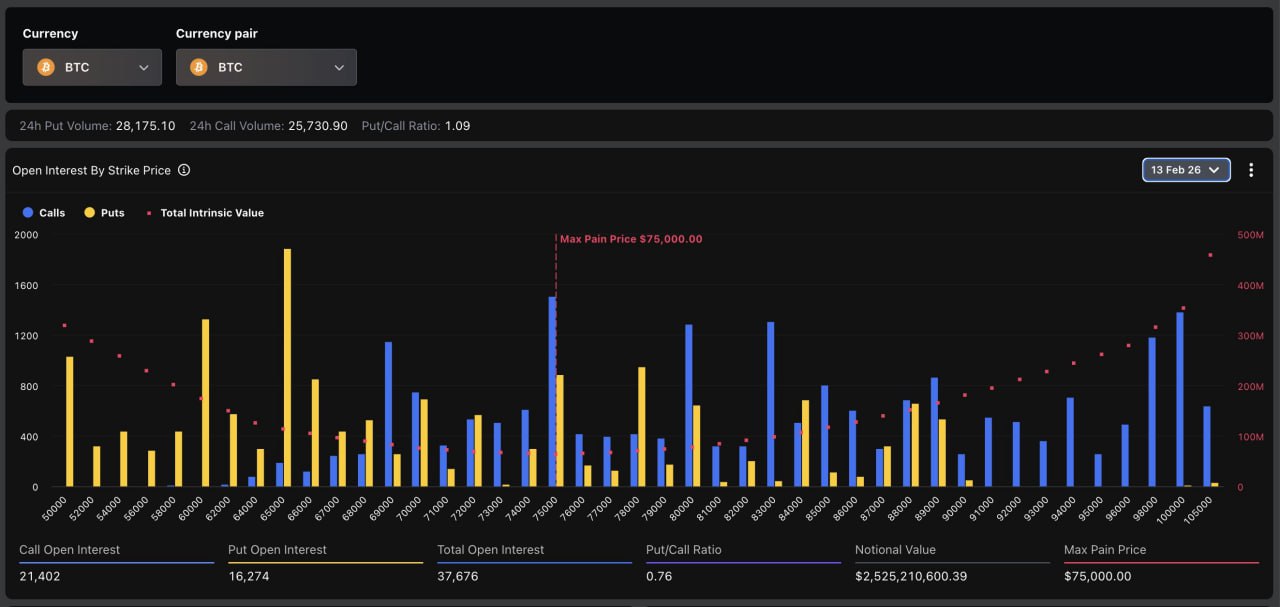This screenshot has height=607, width=1280.
Task: Toggle the Puts series in the legend
Action: pos(105,213)
